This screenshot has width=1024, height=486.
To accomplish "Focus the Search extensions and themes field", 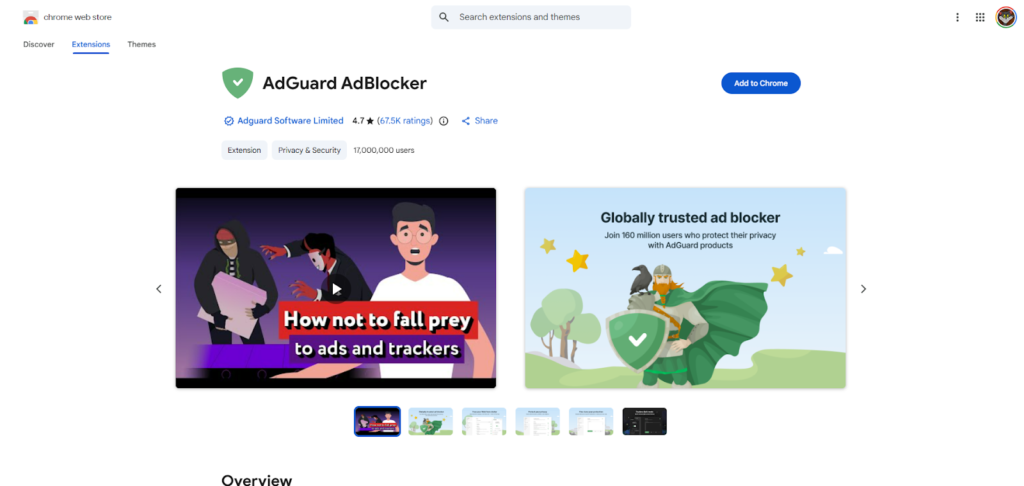I will [531, 17].
